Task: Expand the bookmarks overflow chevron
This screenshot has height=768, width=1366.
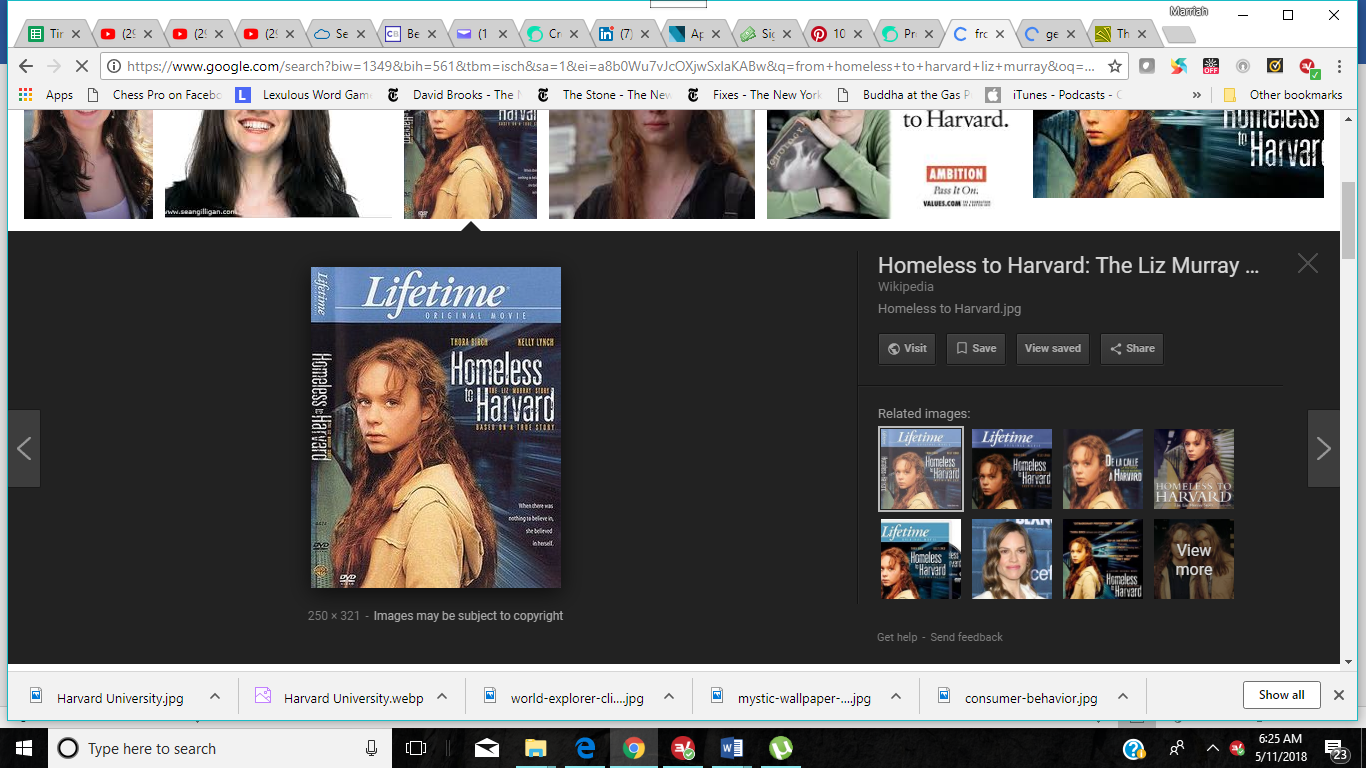Action: tap(1196, 95)
